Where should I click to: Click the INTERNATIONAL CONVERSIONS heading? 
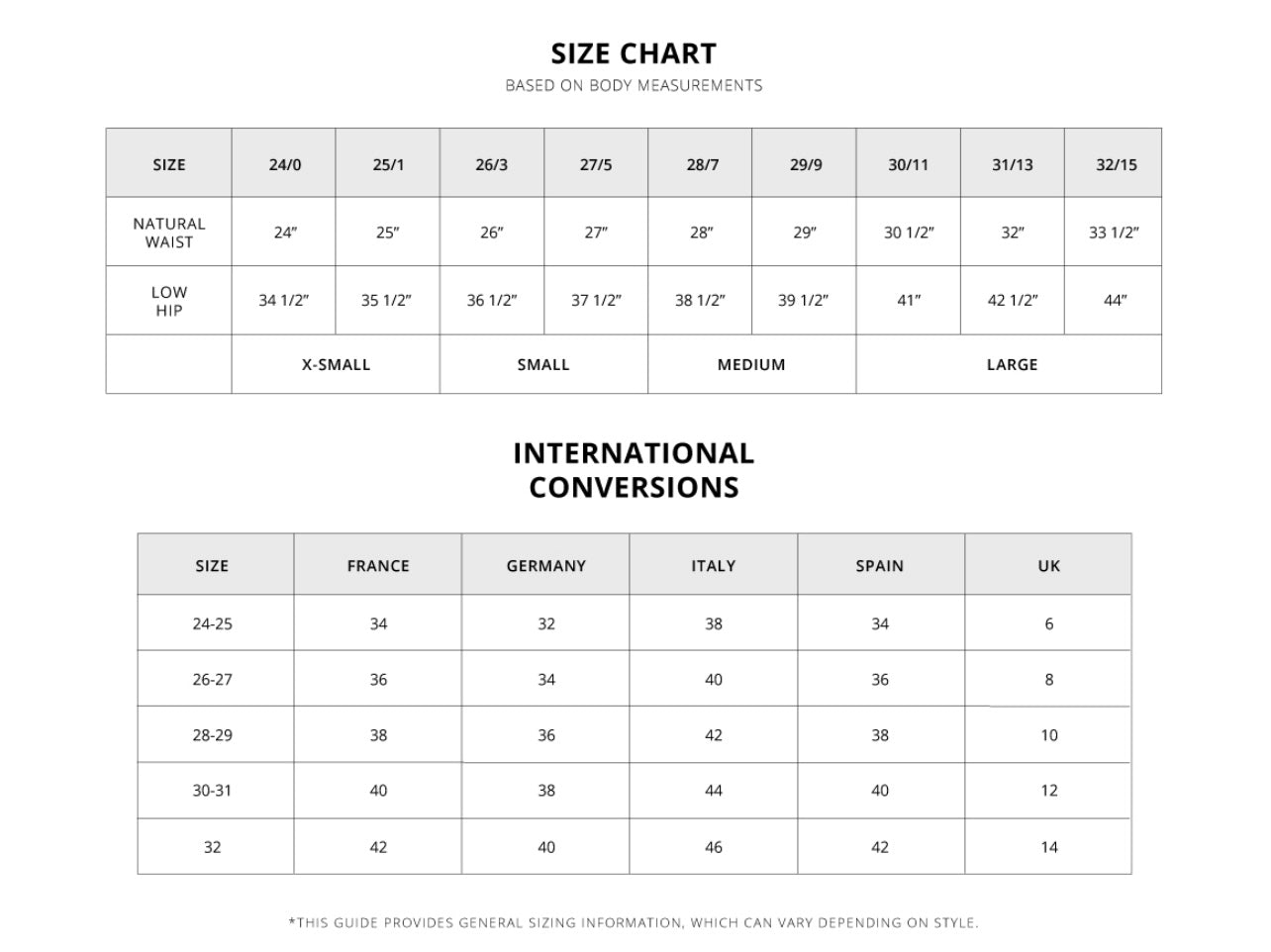tap(634, 470)
